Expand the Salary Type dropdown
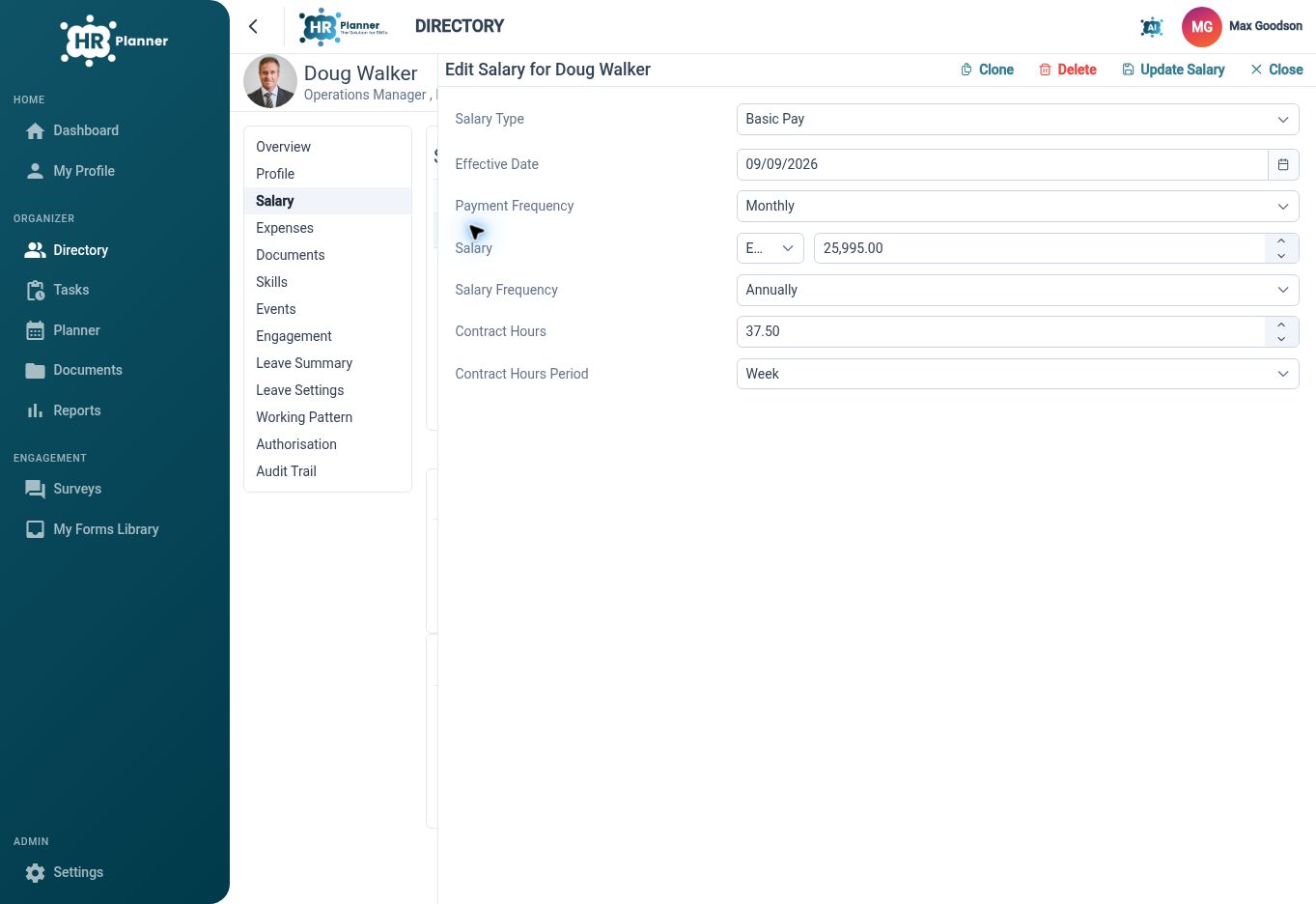Viewport: 1316px width, 904px height. pyautogui.click(x=1018, y=119)
